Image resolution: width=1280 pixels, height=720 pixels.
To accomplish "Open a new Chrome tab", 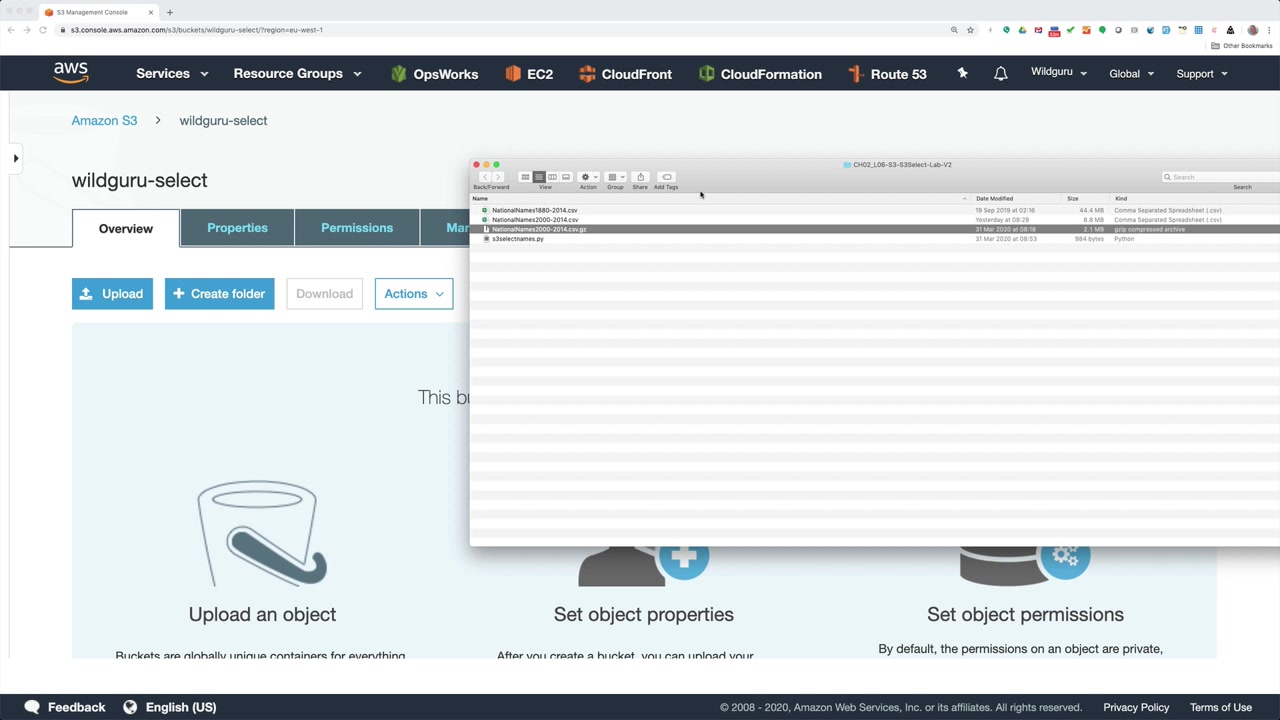I will click(x=170, y=12).
